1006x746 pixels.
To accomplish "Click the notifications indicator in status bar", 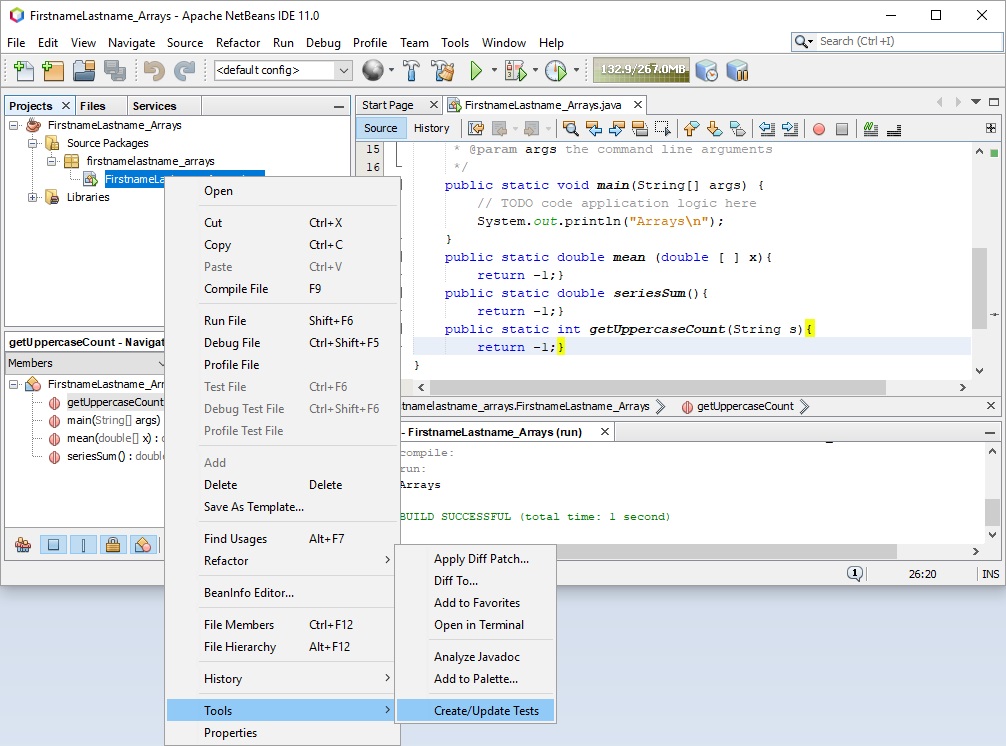I will [855, 573].
